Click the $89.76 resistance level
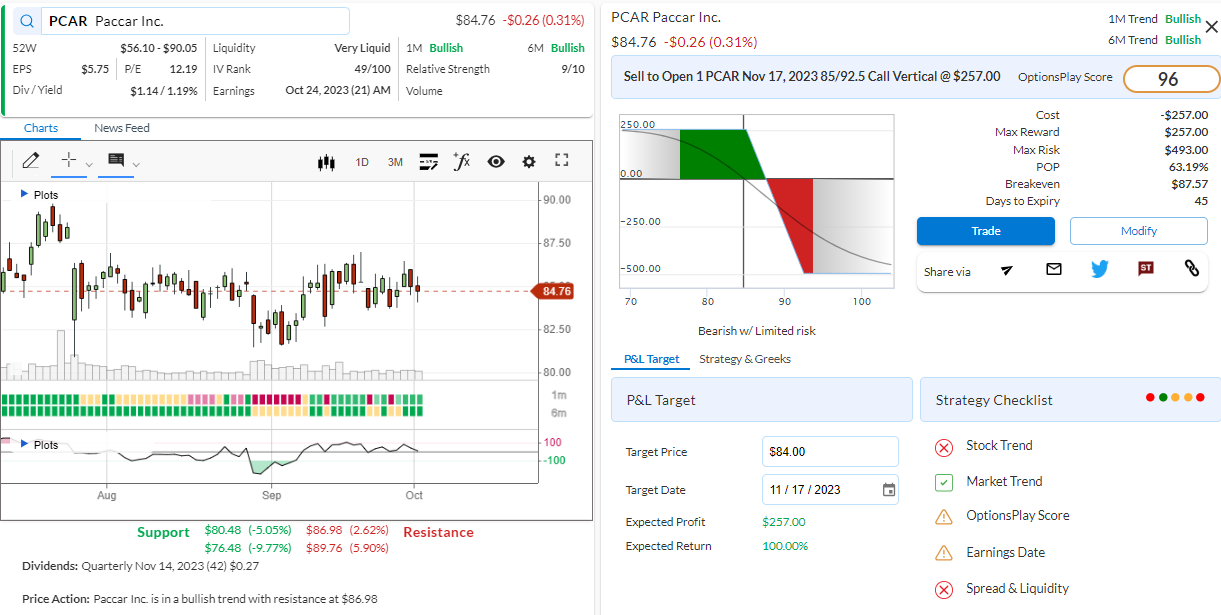This screenshot has height=615, width=1221. [324, 548]
